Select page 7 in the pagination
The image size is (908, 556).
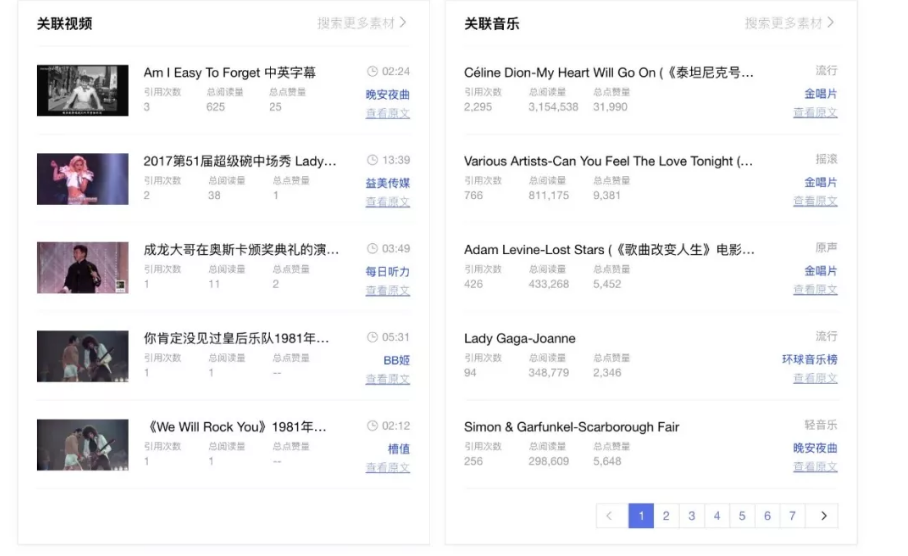coord(792,516)
